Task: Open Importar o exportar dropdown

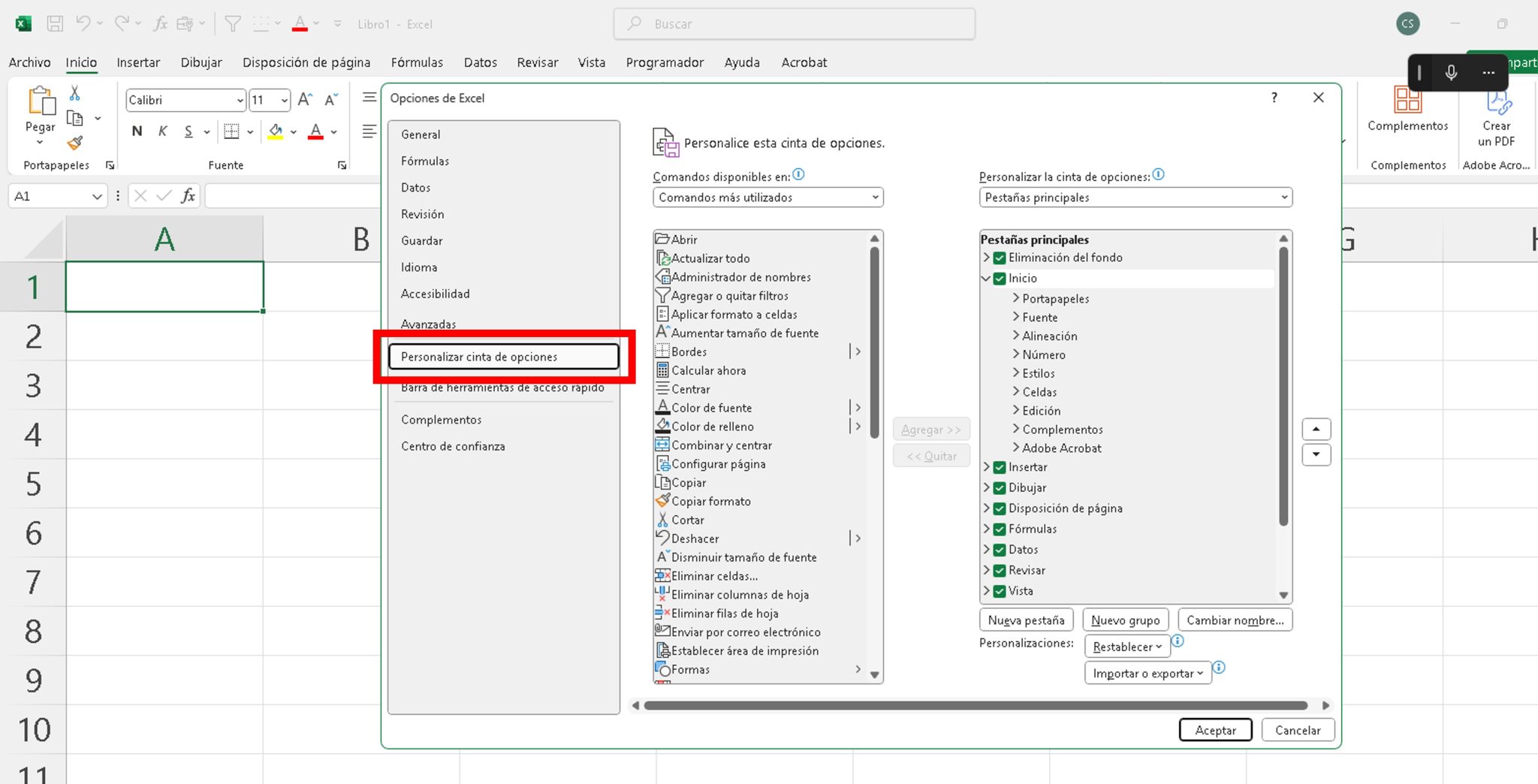Action: click(1147, 674)
